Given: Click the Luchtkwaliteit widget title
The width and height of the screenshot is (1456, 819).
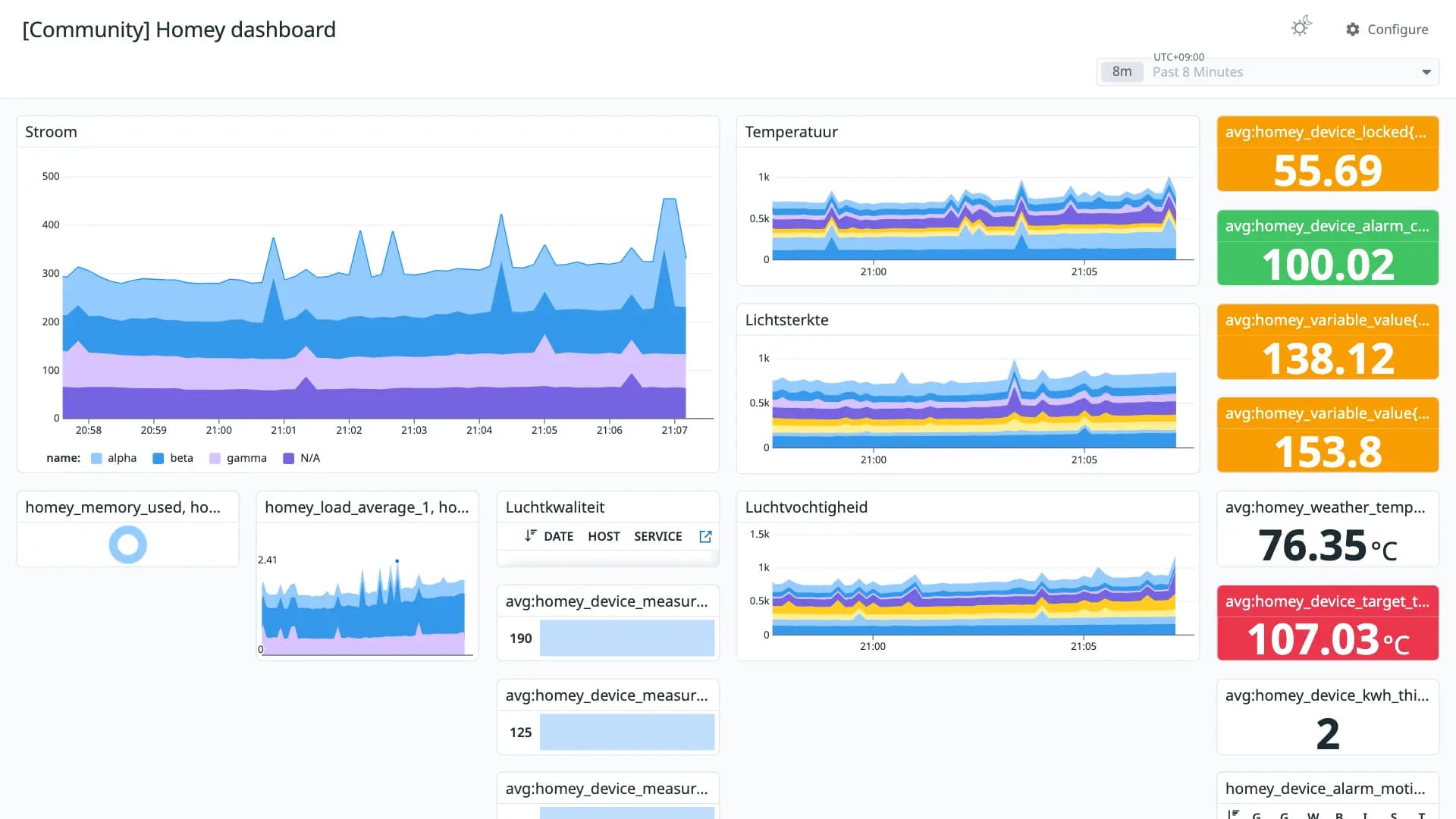Looking at the screenshot, I should [555, 507].
